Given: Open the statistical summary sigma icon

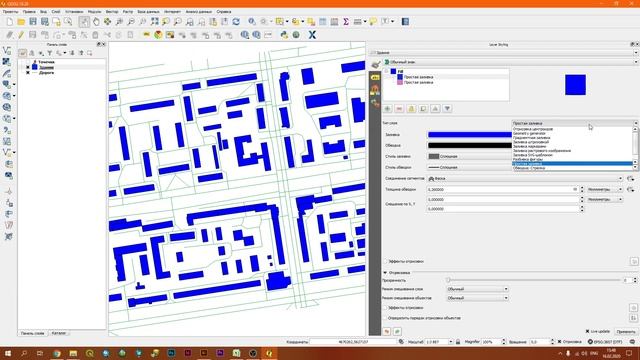Looking at the screenshot, I should [346, 22].
